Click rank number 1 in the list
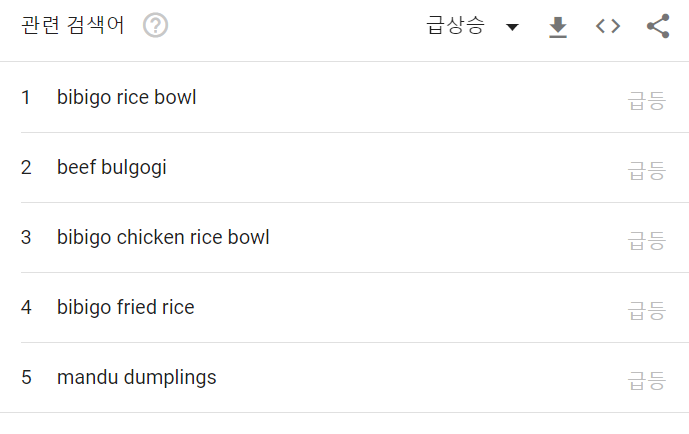The width and height of the screenshot is (689, 434). click(26, 98)
